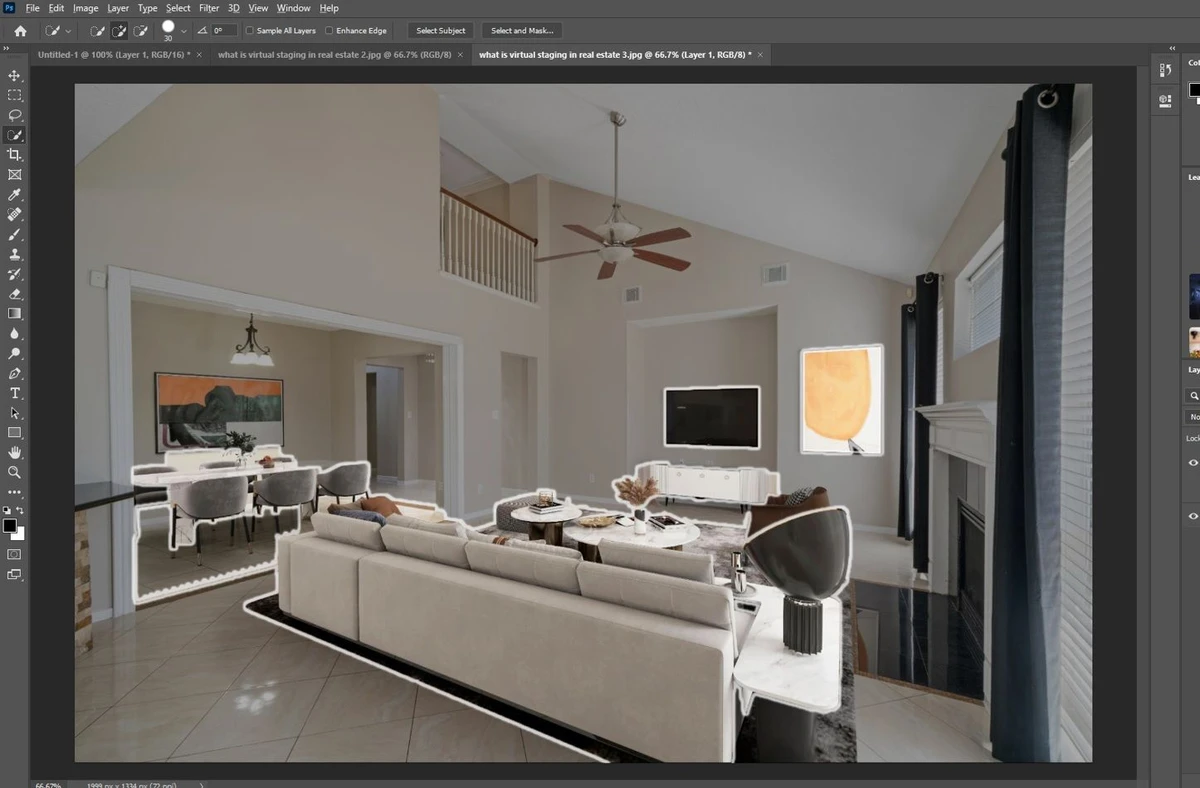Open the brush size picker dropdown
The width and height of the screenshot is (1200, 788).
(x=184, y=30)
